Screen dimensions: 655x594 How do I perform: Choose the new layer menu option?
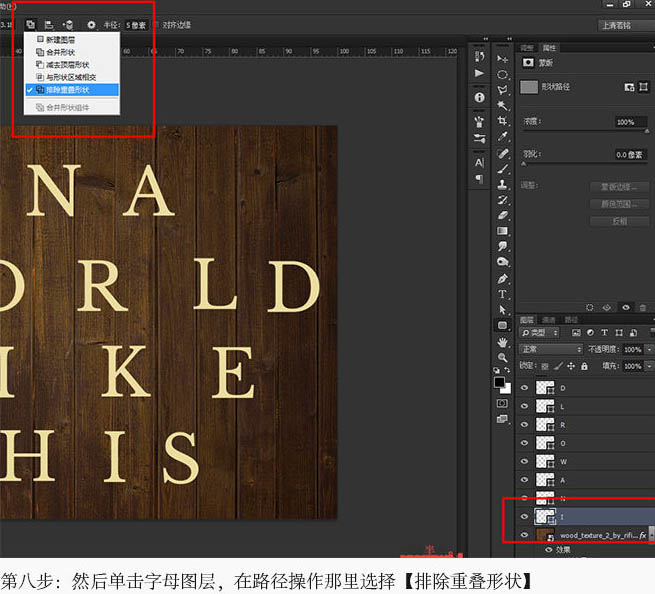click(72, 40)
